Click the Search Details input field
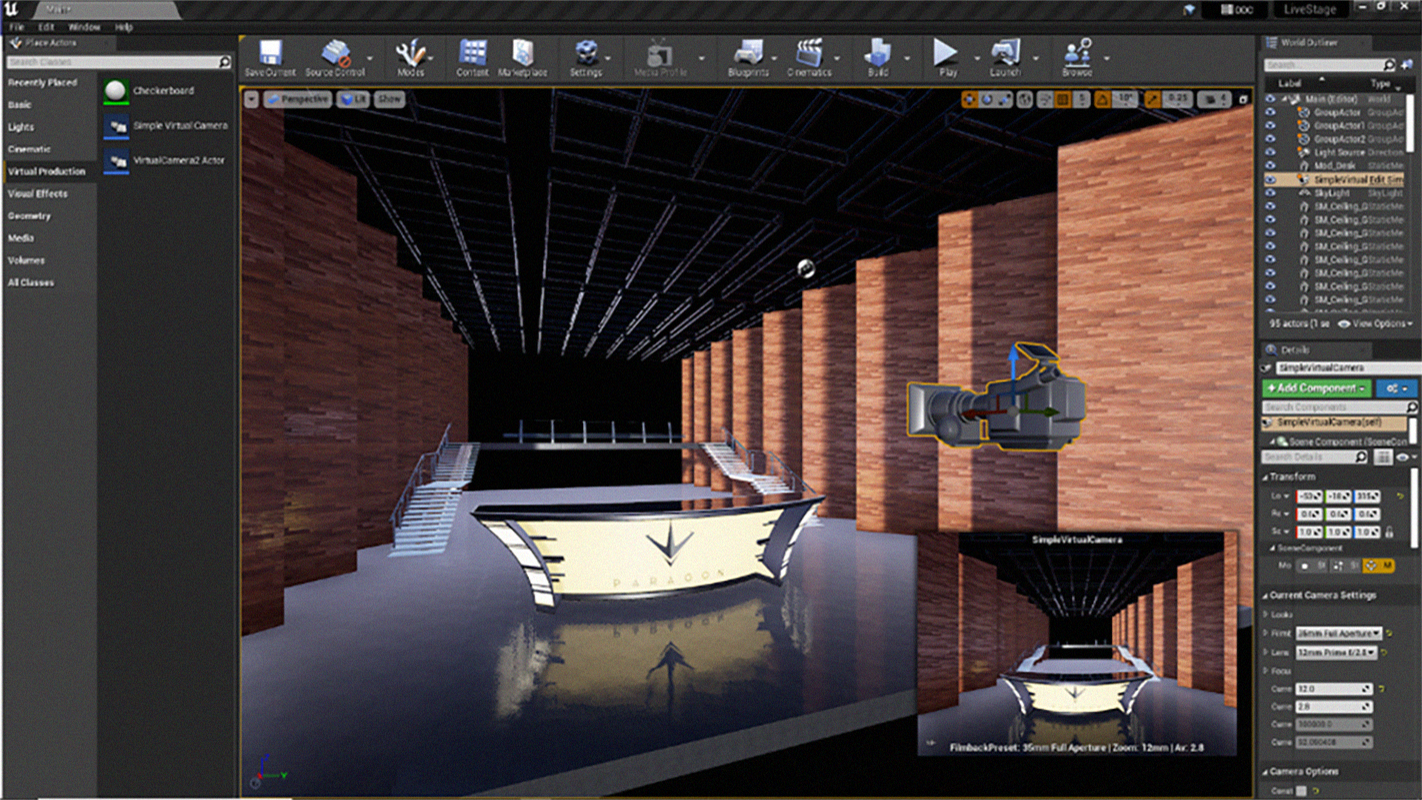Viewport: 1422px width, 800px height. [x=1316, y=457]
